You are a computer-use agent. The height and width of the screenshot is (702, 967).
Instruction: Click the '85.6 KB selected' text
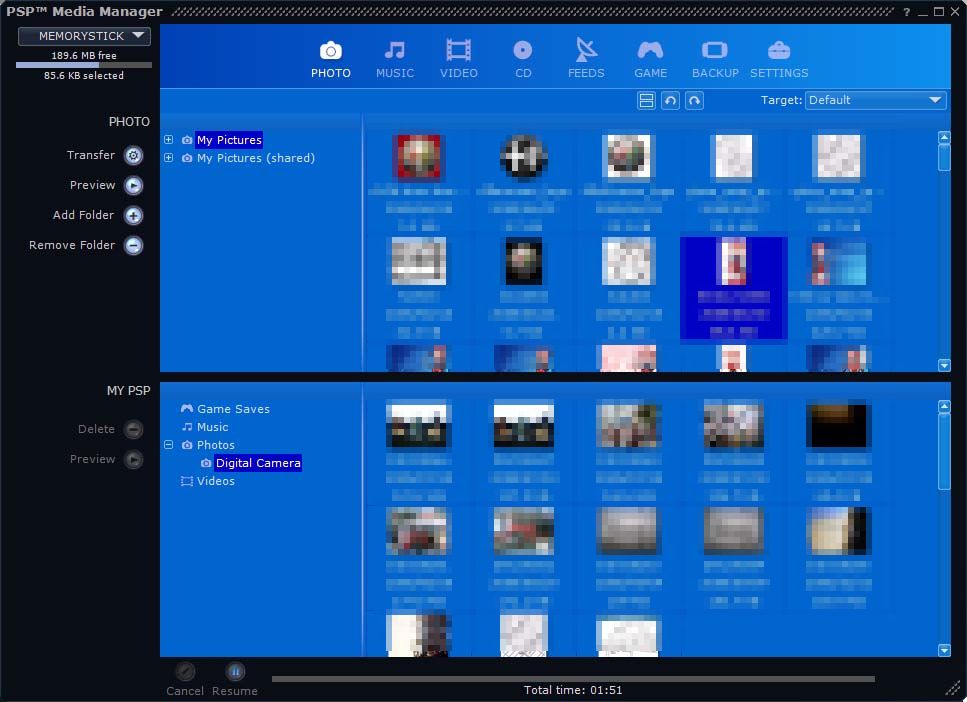tap(84, 75)
